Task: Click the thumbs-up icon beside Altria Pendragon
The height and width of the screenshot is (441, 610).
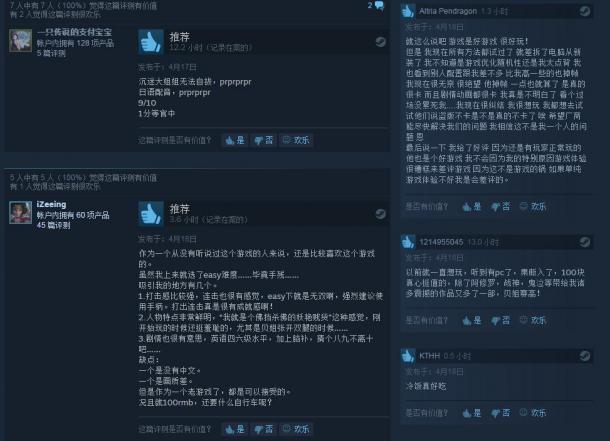Action: 408,11
